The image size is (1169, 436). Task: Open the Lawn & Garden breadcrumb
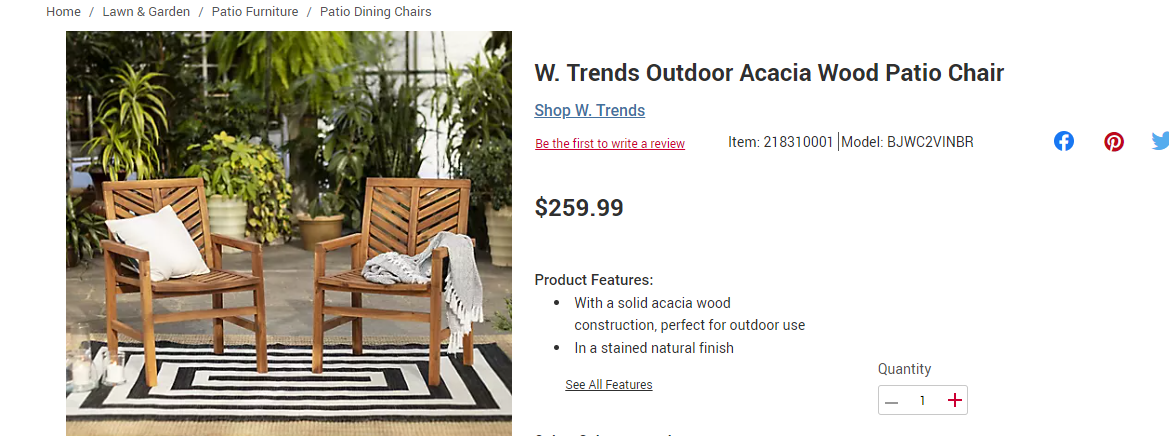146,12
